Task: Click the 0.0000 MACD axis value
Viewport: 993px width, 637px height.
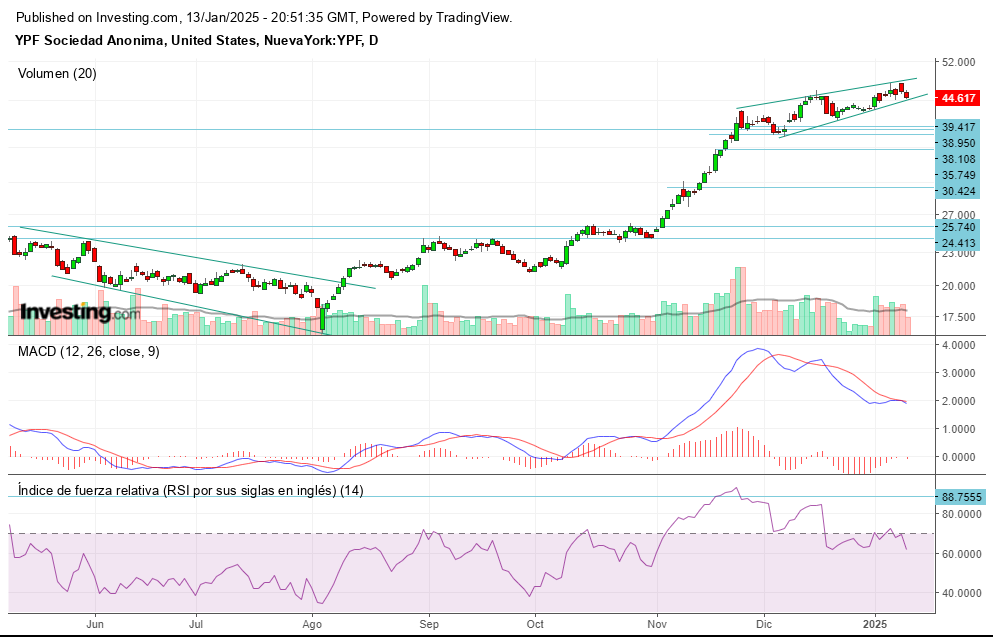Action: click(958, 457)
